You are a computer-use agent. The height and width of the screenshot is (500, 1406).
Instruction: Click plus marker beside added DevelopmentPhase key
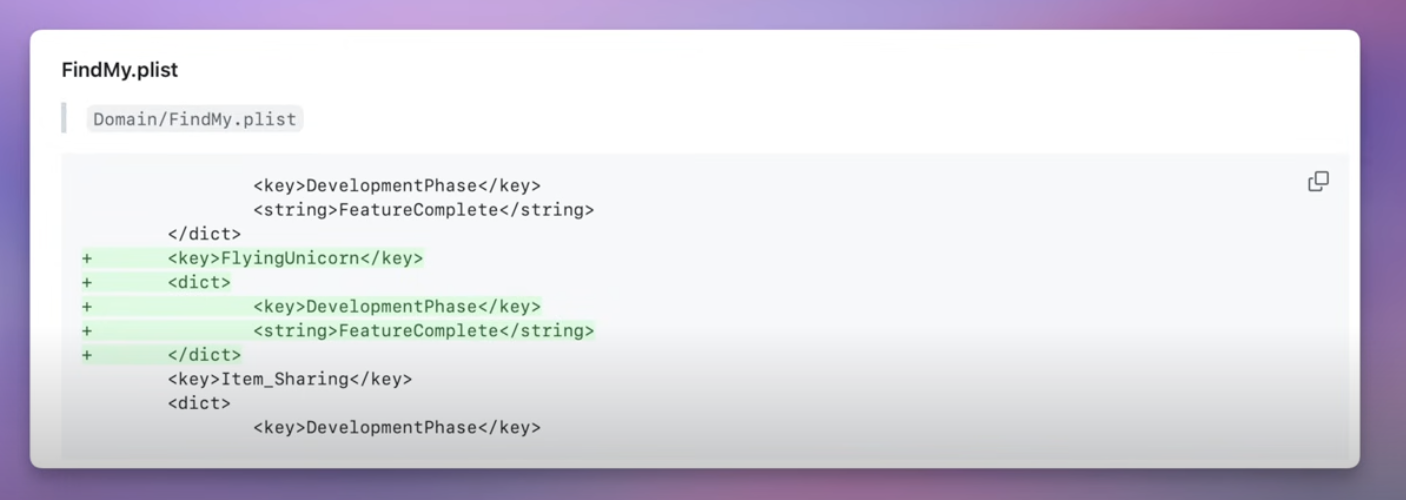point(87,306)
